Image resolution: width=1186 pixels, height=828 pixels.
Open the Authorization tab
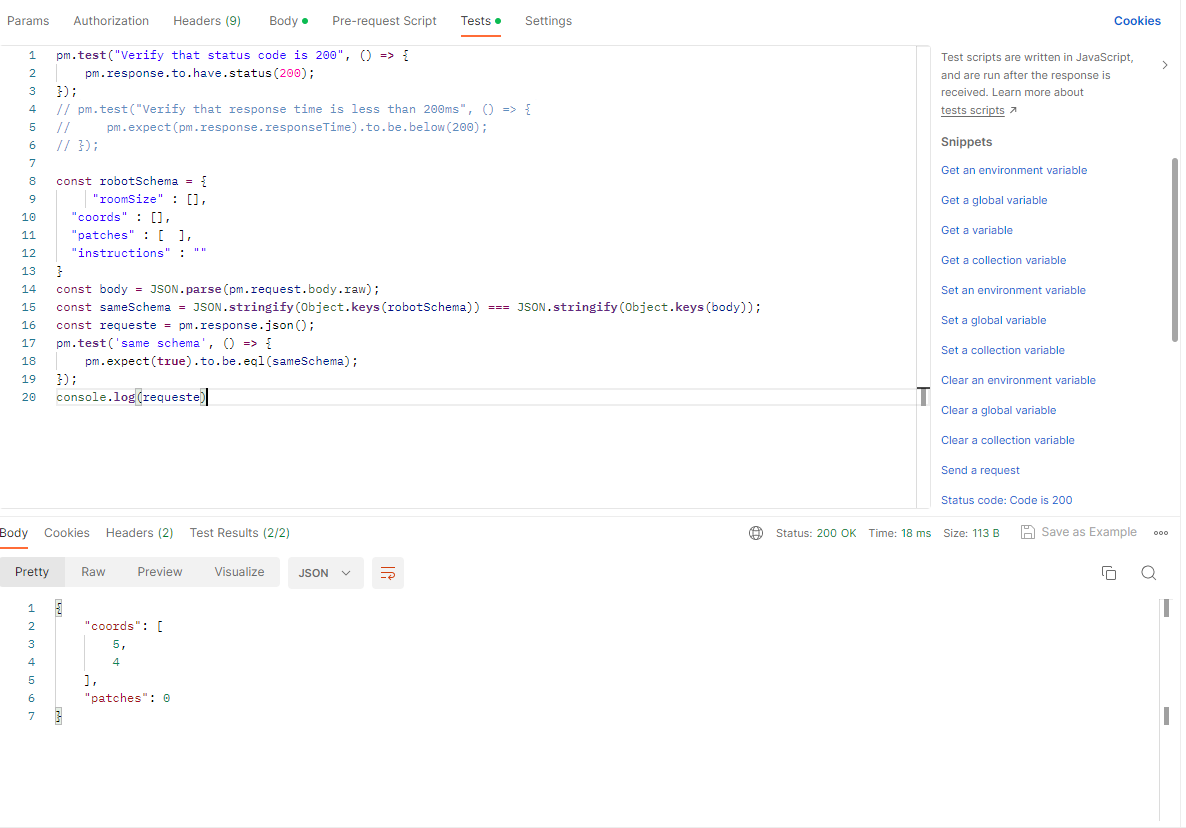click(x=111, y=21)
